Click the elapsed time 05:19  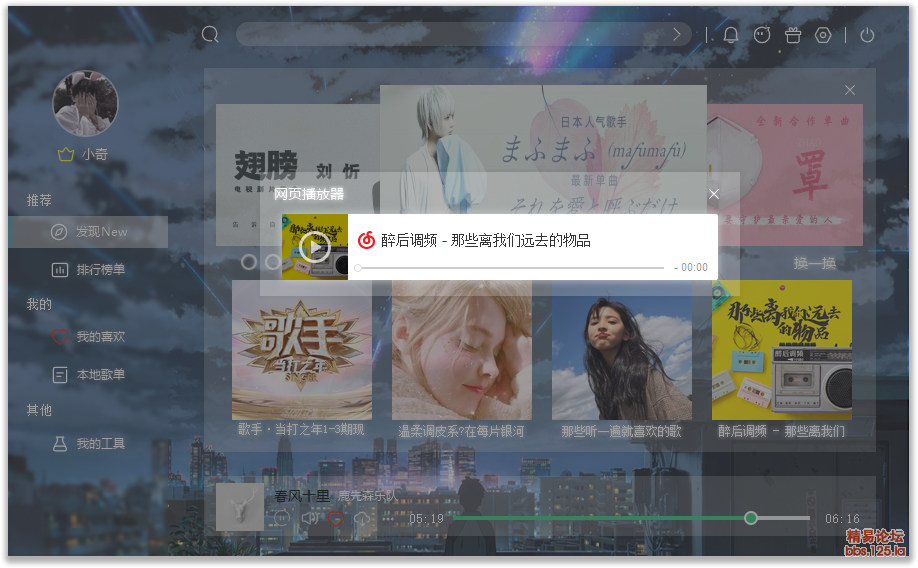(x=426, y=519)
